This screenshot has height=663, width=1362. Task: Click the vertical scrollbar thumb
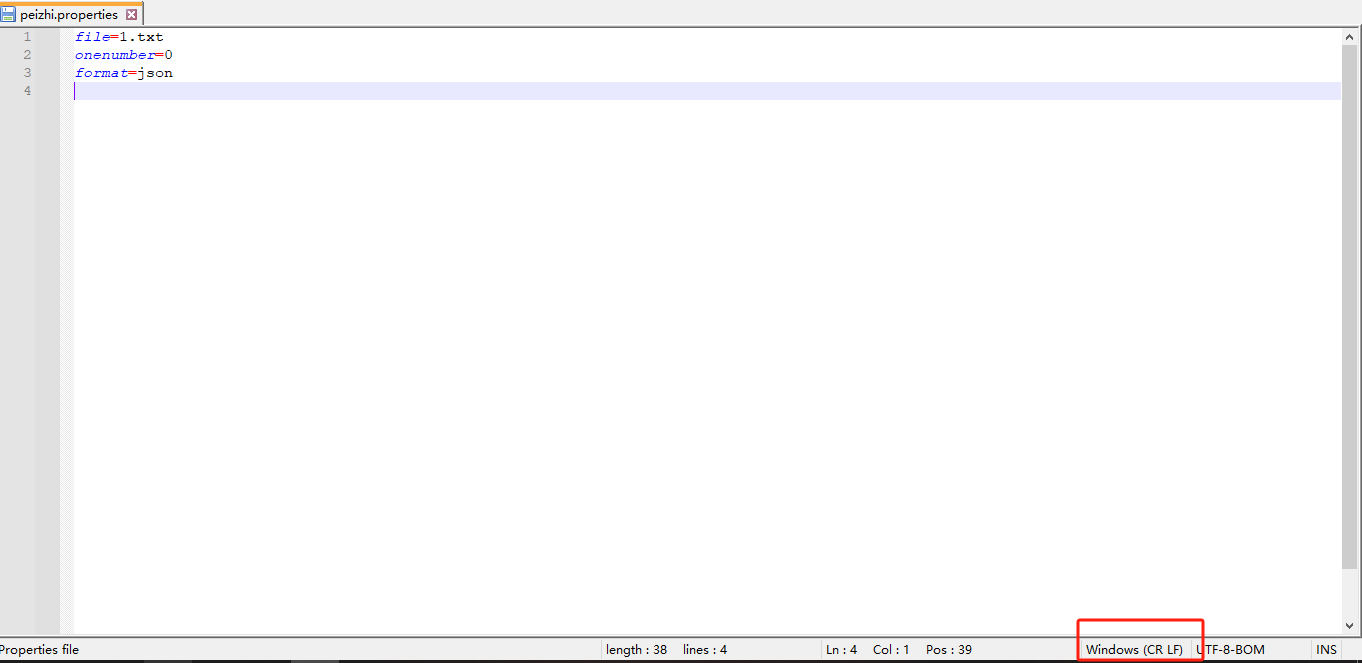tap(1350, 309)
